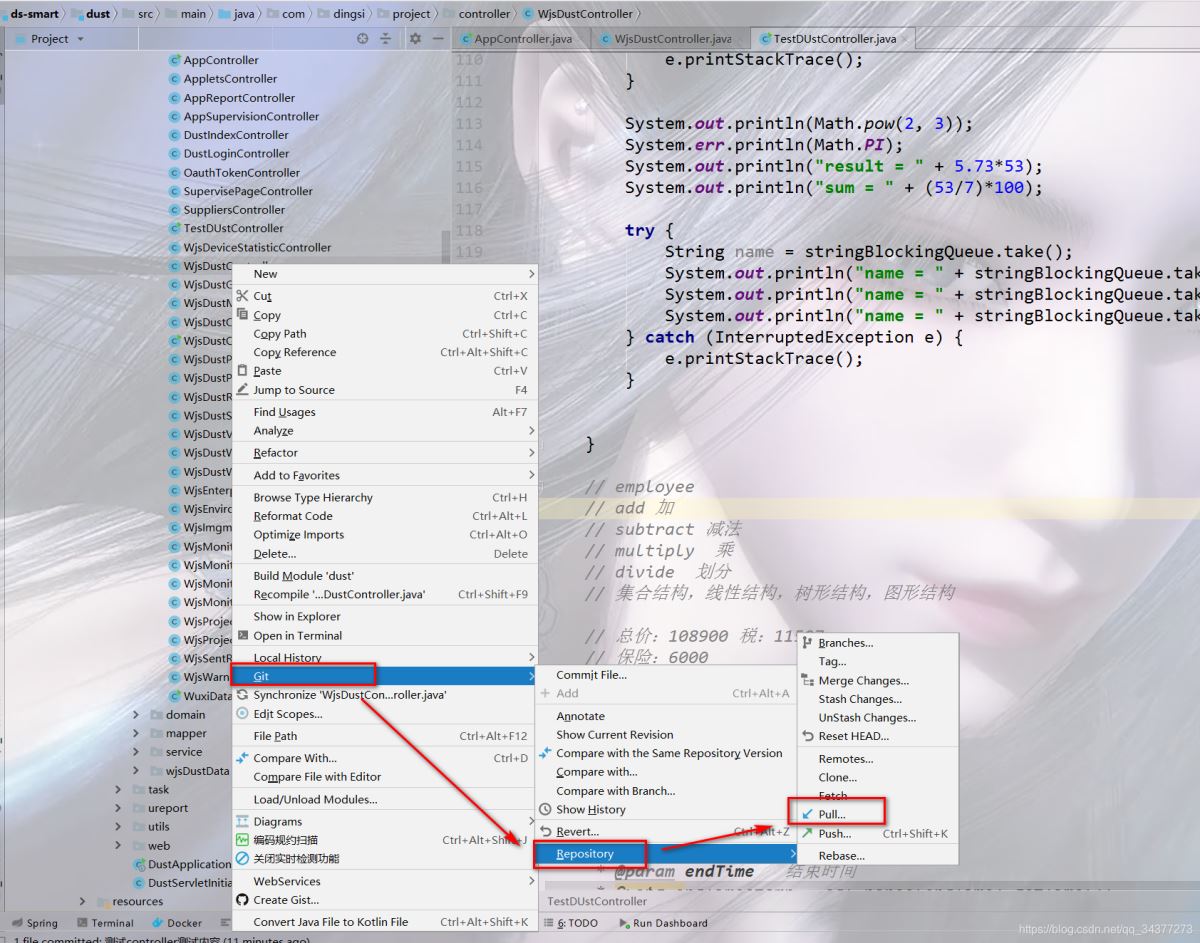Click the Create Gist GitHub icon
The height and width of the screenshot is (943, 1200).
click(242, 900)
